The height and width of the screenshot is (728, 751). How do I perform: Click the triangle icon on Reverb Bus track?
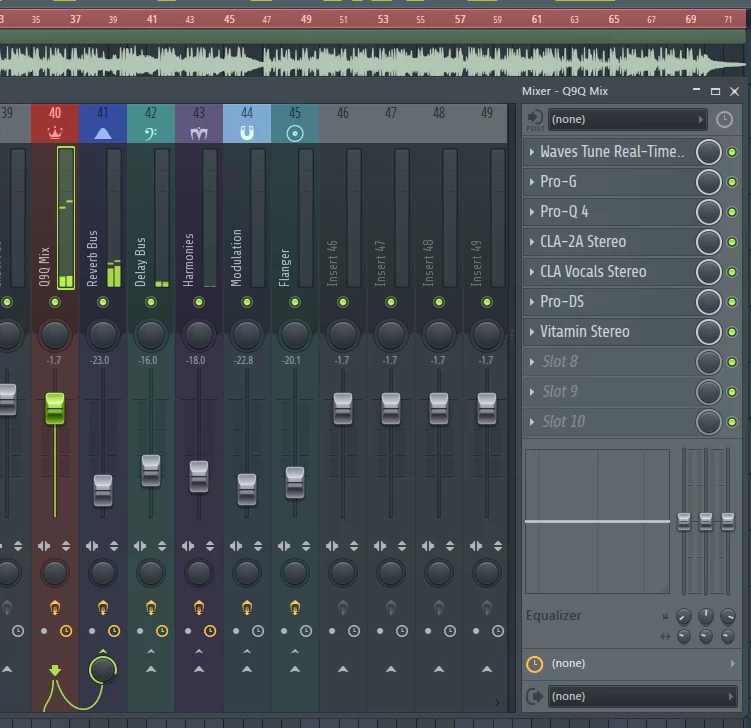[103, 132]
